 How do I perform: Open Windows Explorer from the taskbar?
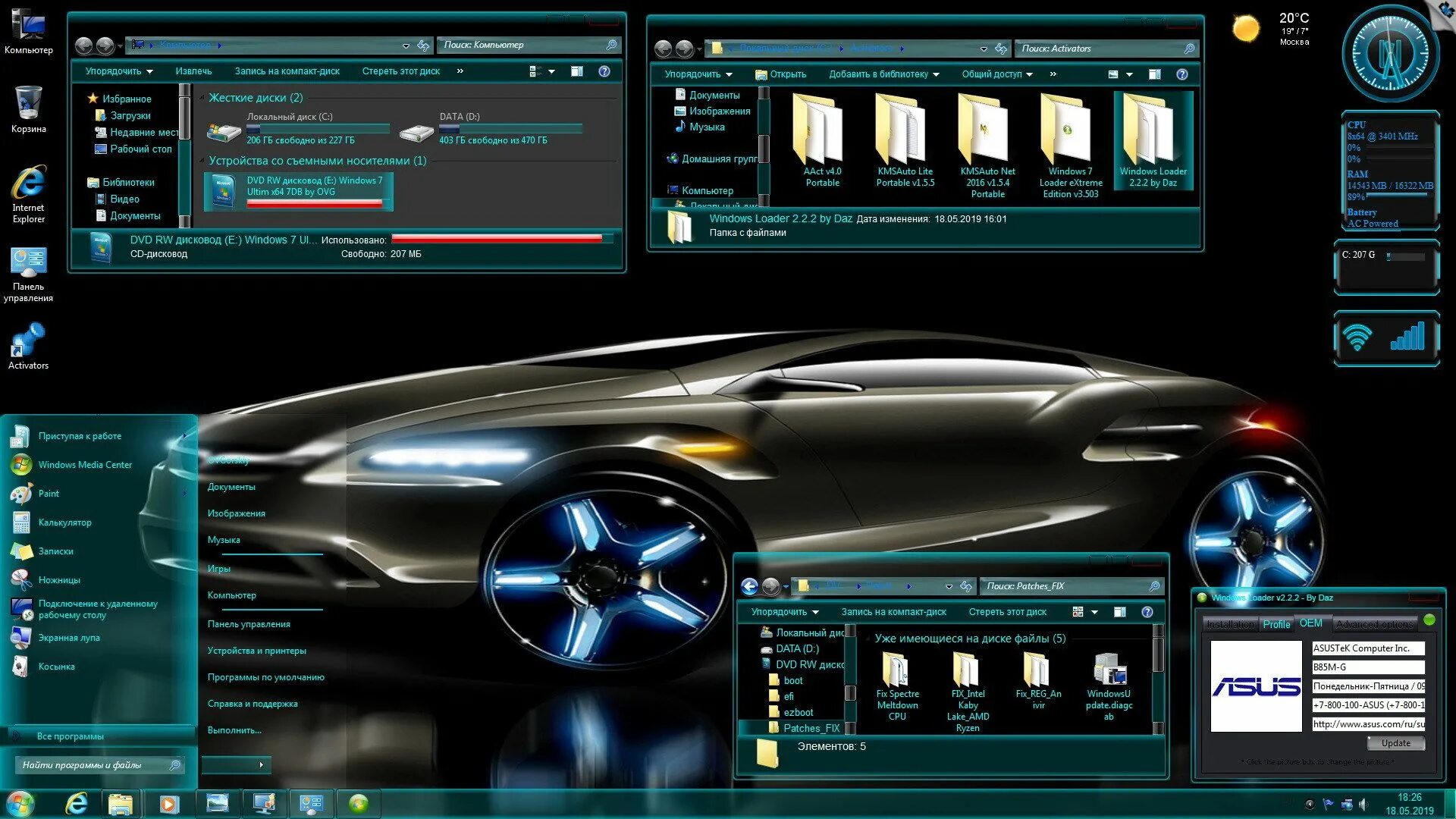click(120, 803)
